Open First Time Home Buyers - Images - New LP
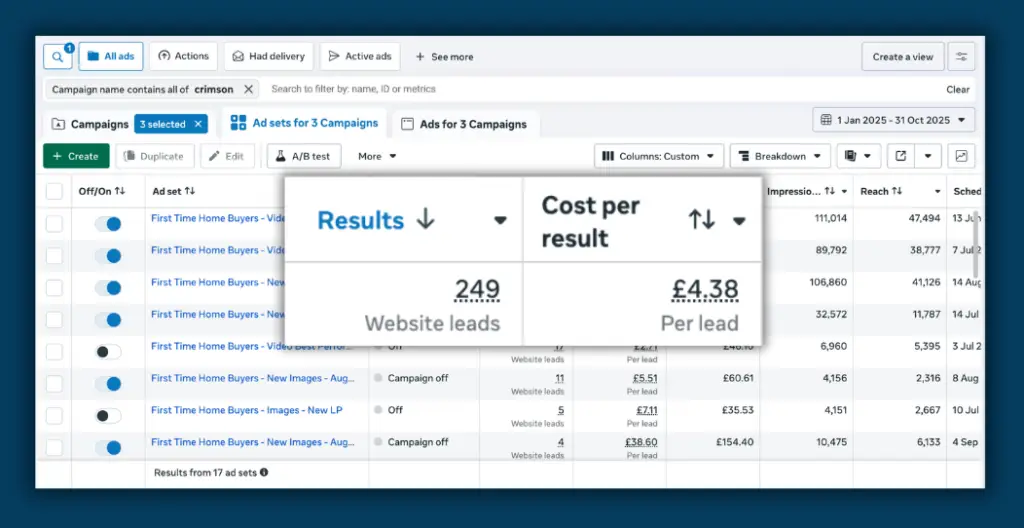 pos(247,410)
